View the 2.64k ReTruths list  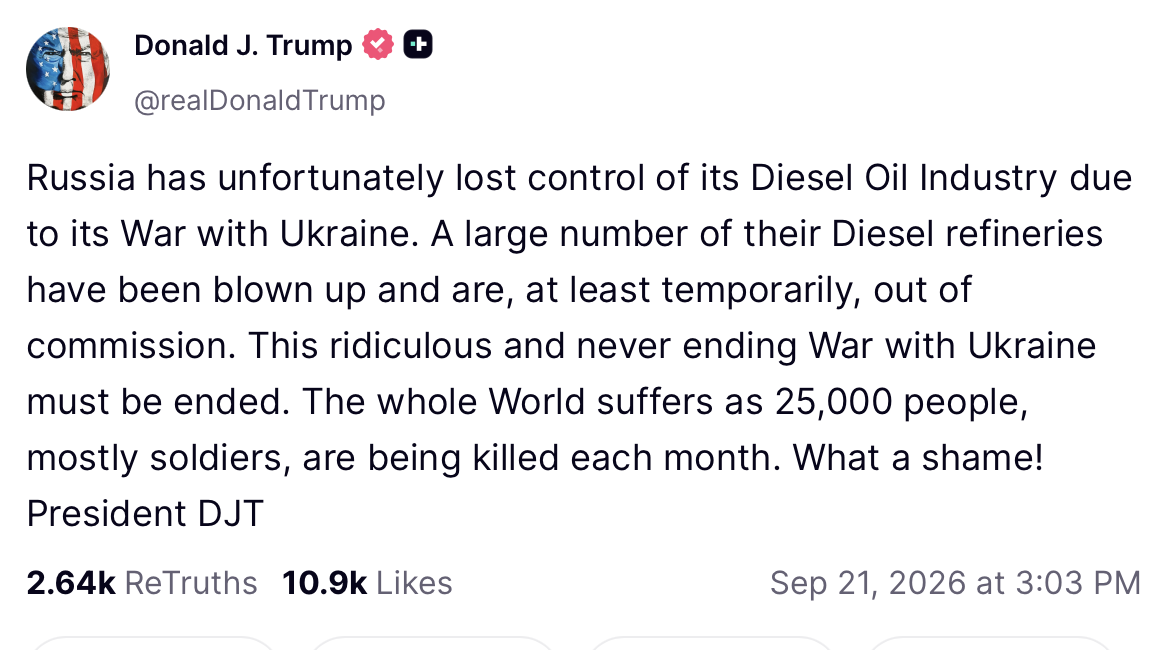tap(142, 583)
